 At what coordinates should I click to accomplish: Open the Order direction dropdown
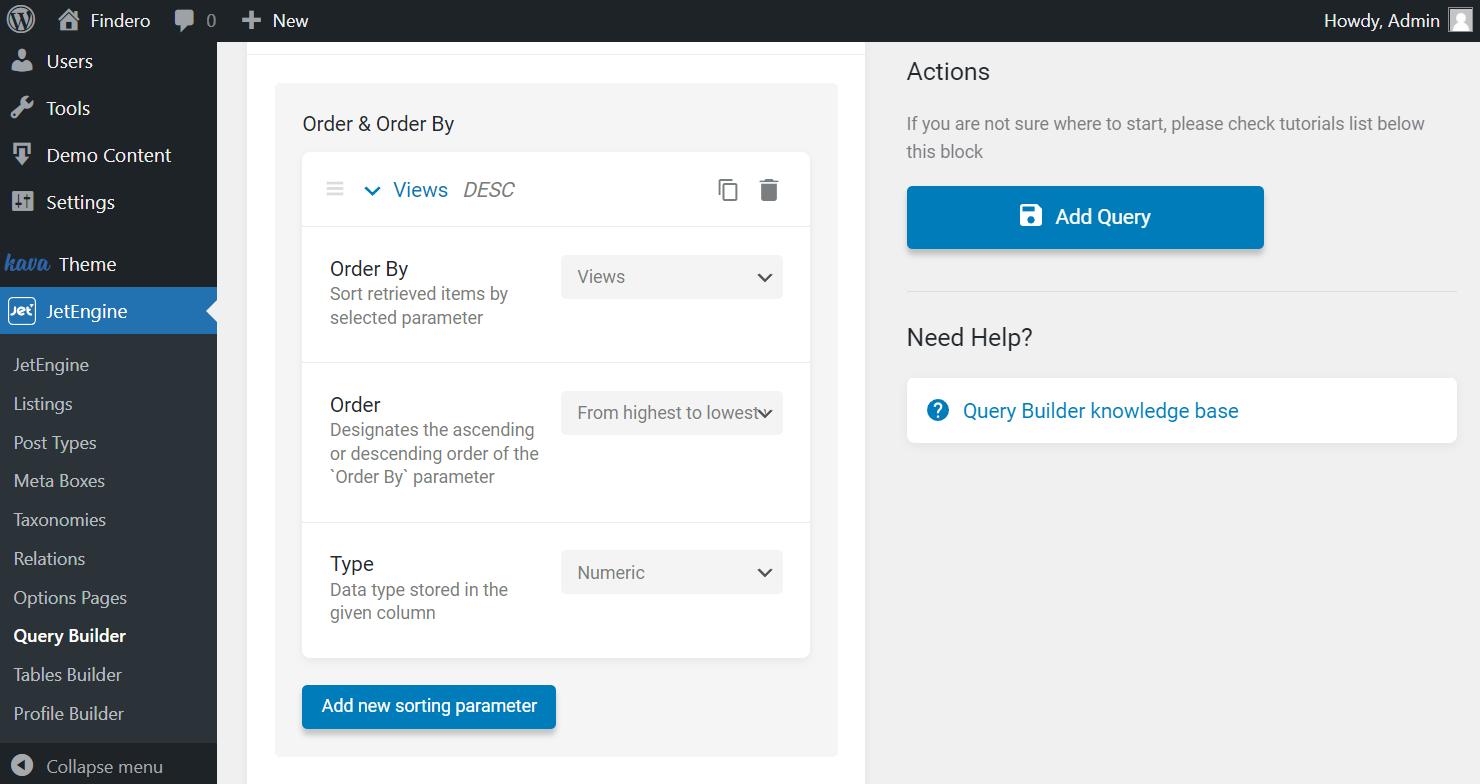pos(671,413)
